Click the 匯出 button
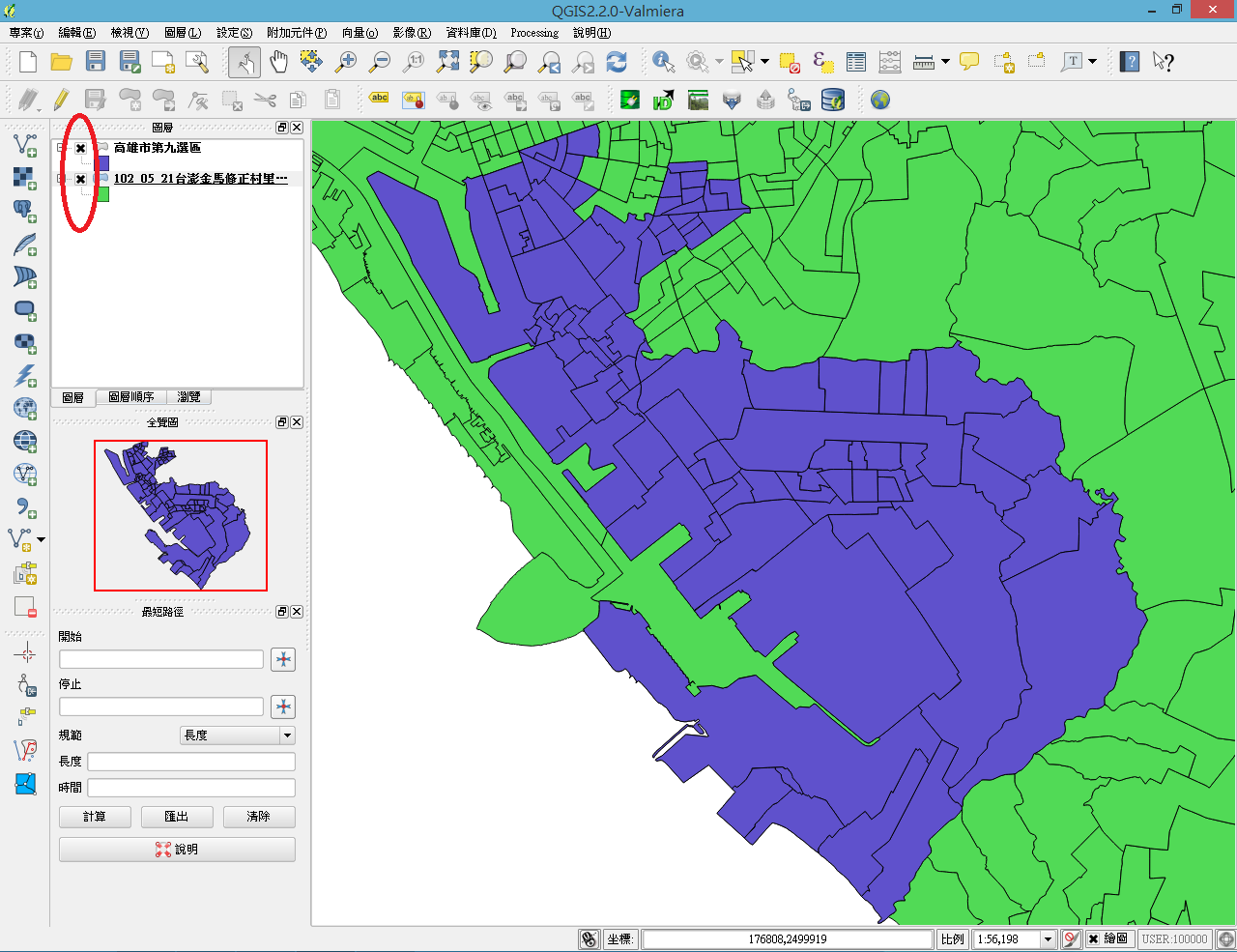Screen dimensions: 1237x952 177,817
